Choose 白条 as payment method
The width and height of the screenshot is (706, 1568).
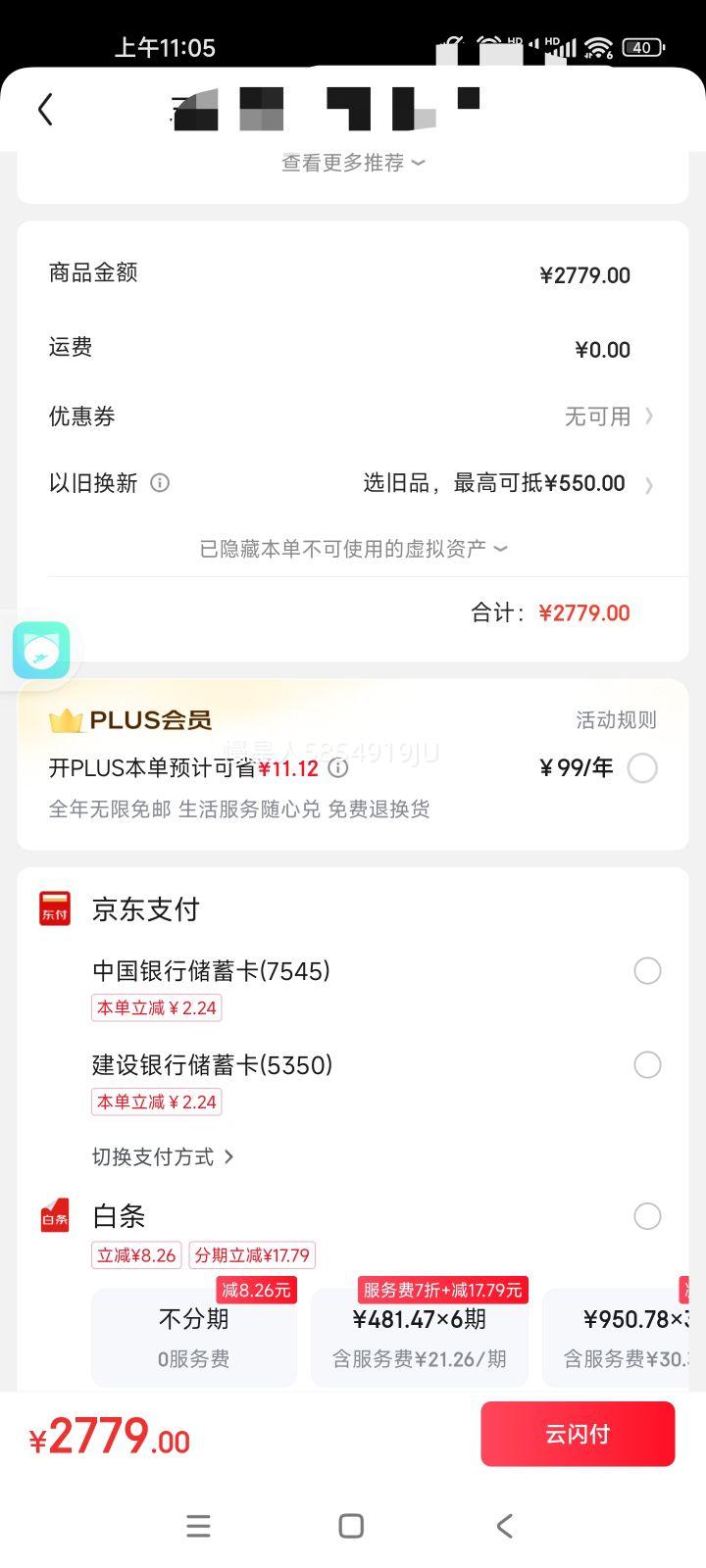click(x=647, y=1216)
